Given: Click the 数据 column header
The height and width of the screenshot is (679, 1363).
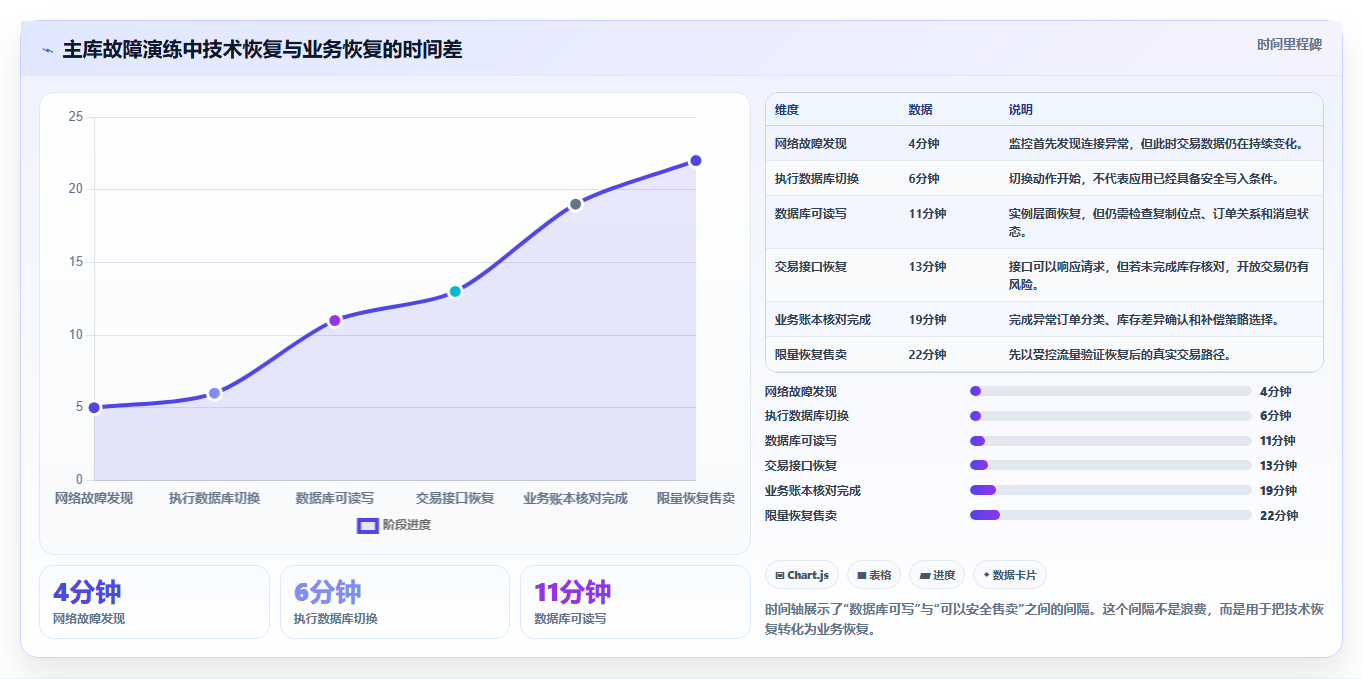Looking at the screenshot, I should click(x=921, y=110).
